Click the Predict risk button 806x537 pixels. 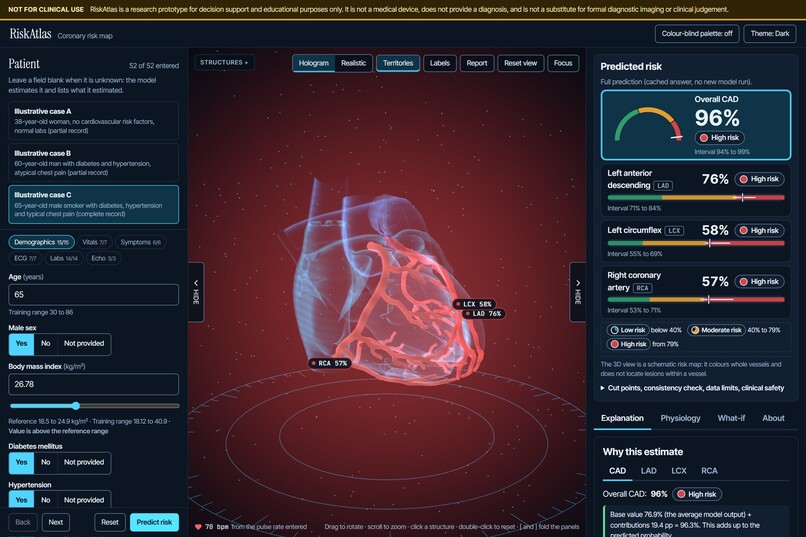point(154,522)
